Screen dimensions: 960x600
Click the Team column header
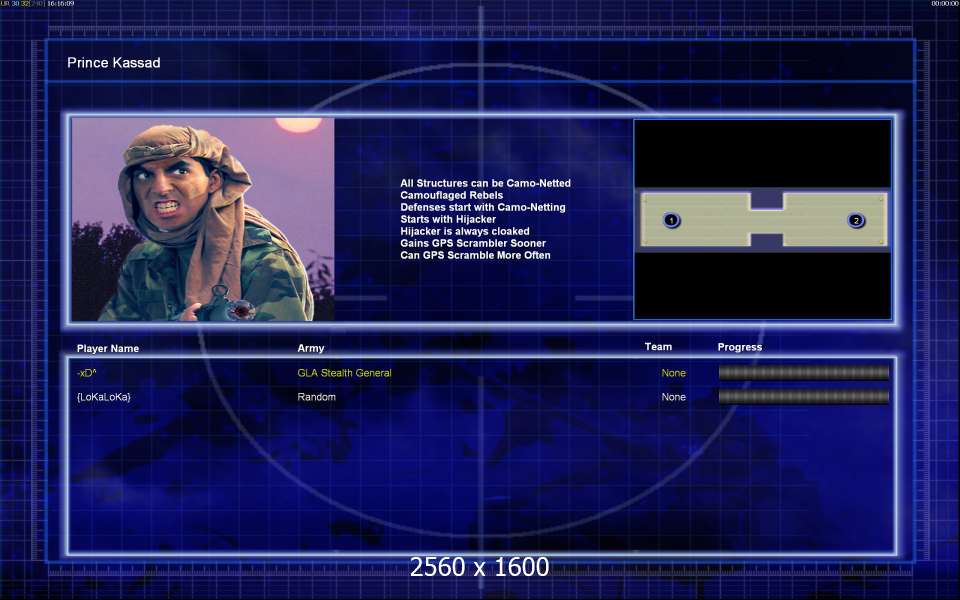tap(658, 347)
